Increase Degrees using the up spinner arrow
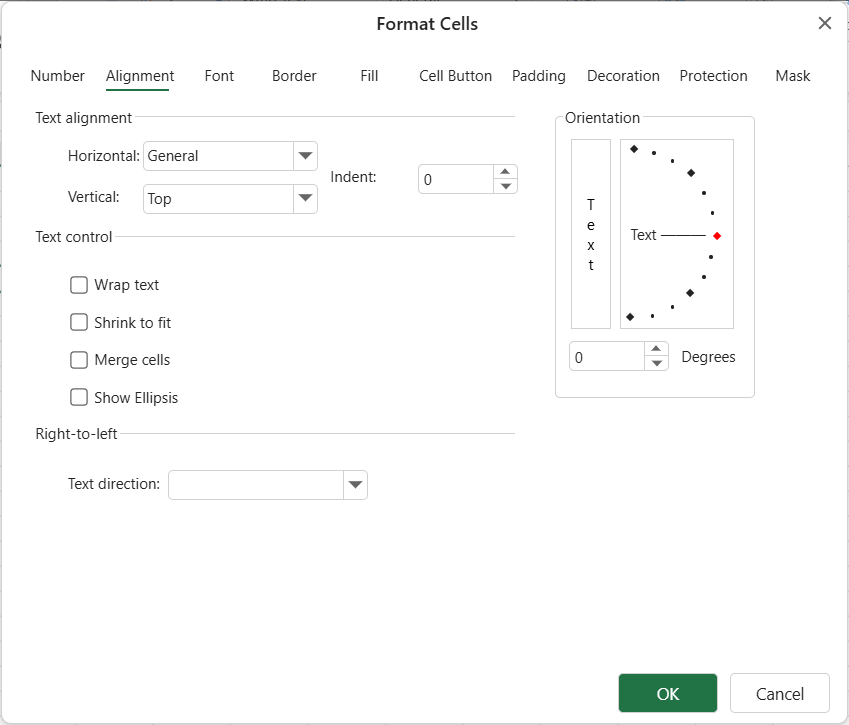849x725 pixels. (656, 350)
